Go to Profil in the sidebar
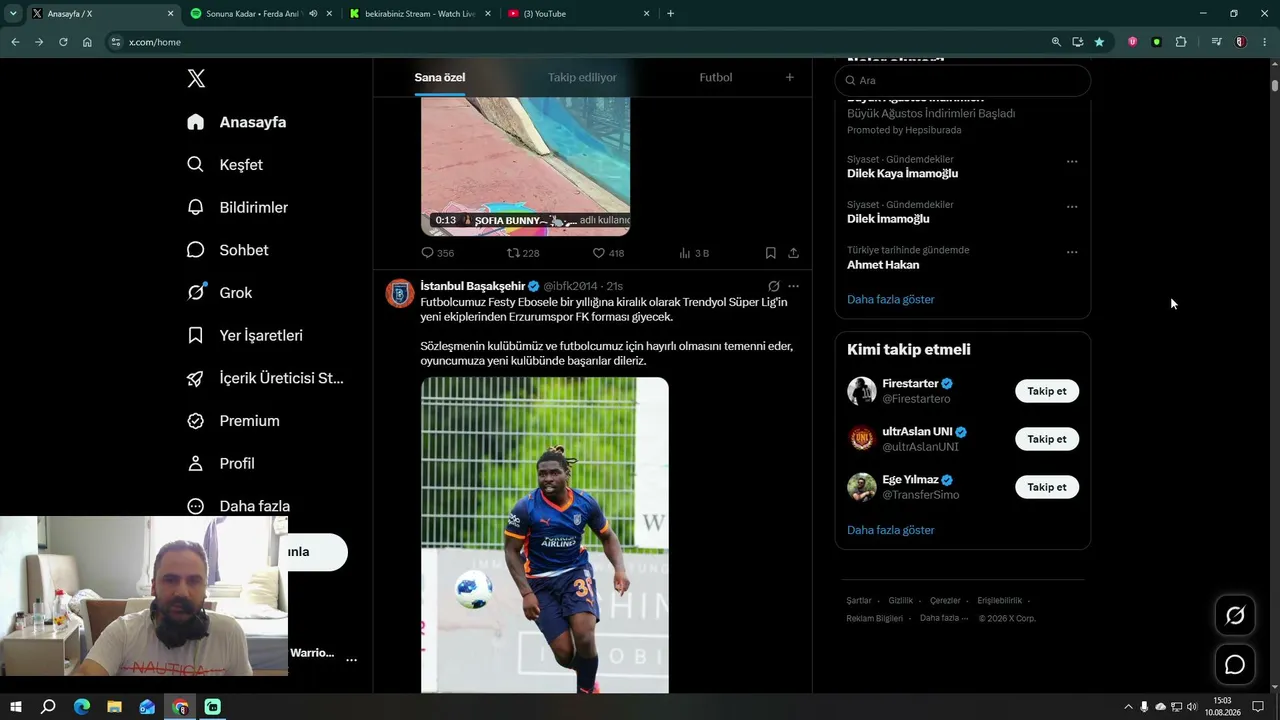Viewport: 1280px width, 720px height. pos(220,464)
